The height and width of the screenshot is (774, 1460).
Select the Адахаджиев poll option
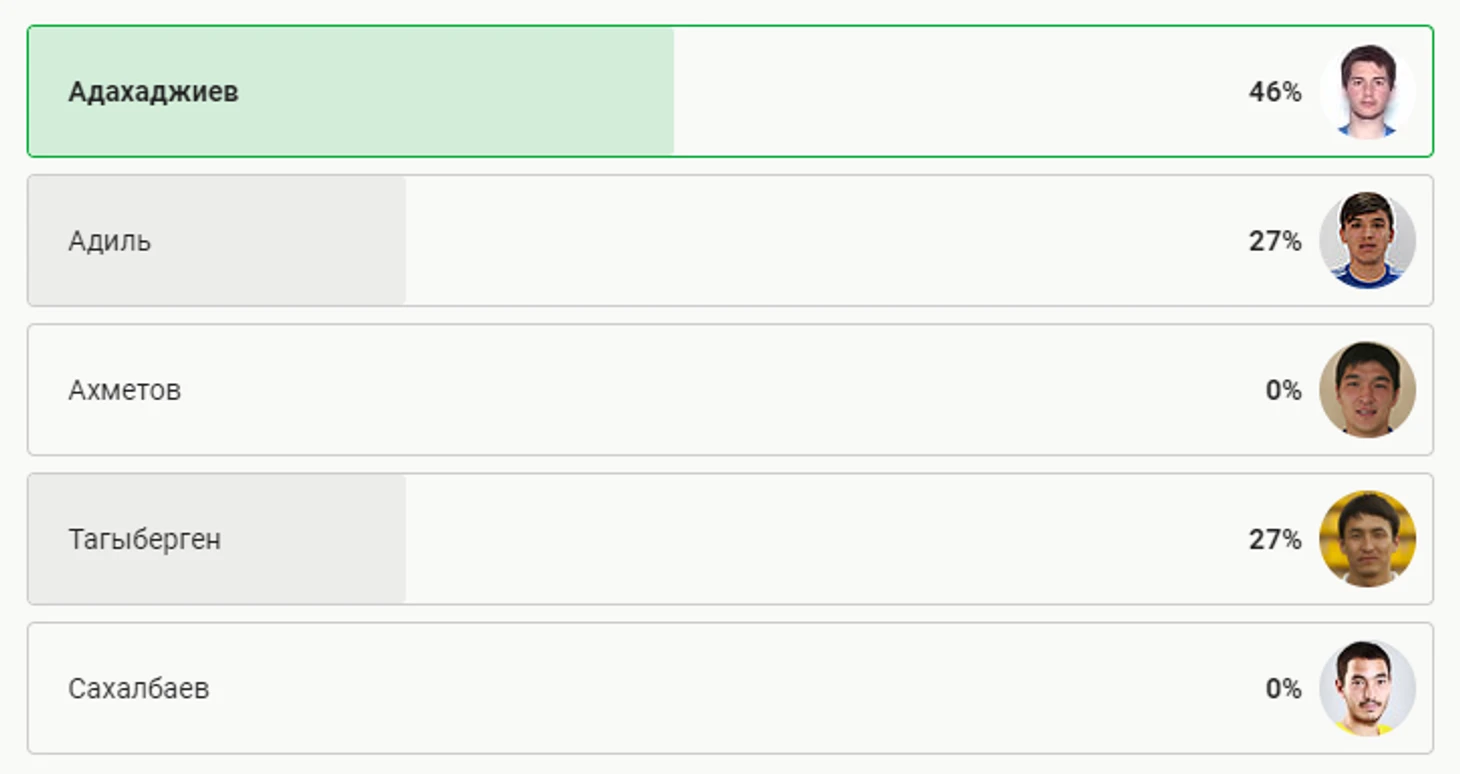point(730,91)
